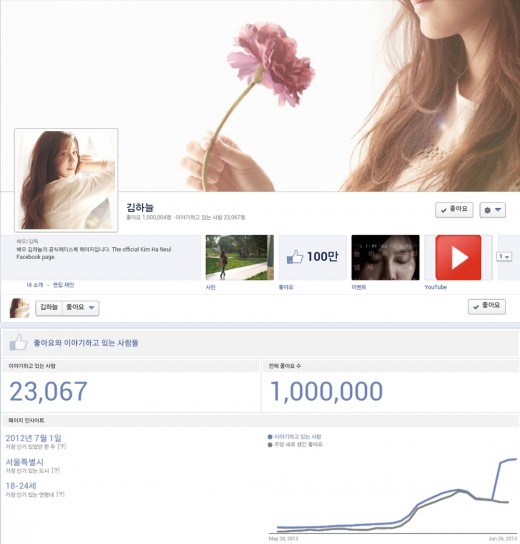Click the May 28, 2013 chart start date

pos(283,539)
